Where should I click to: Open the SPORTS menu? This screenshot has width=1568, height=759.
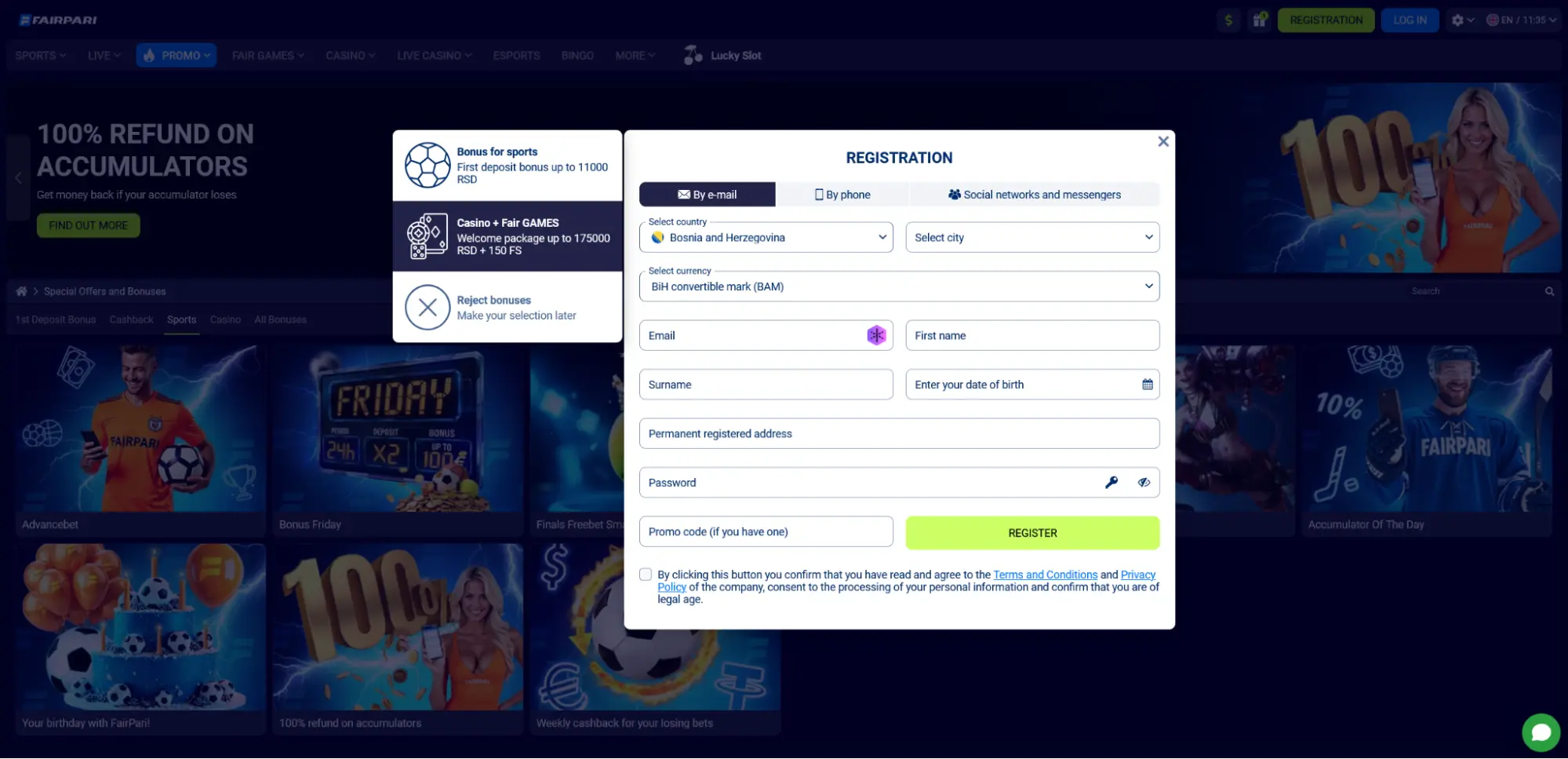click(40, 56)
